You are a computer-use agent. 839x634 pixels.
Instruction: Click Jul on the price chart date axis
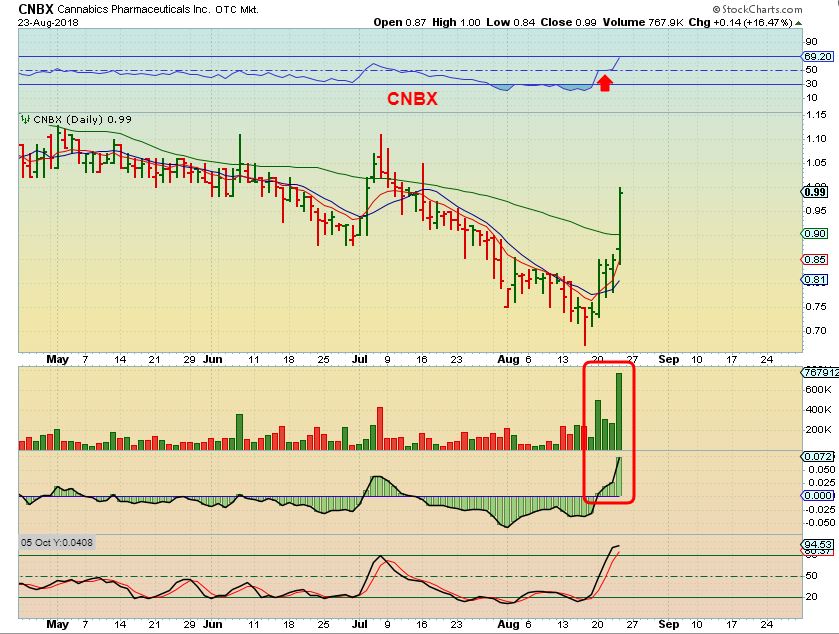[360, 360]
